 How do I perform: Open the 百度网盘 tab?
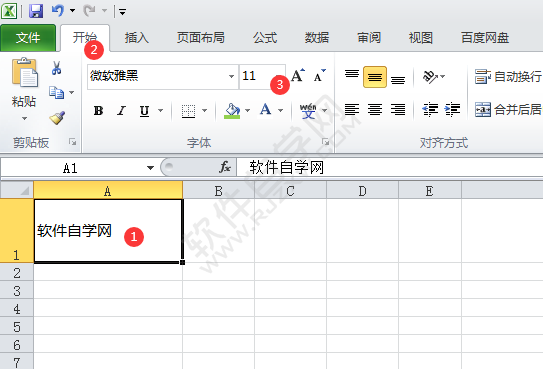point(485,37)
